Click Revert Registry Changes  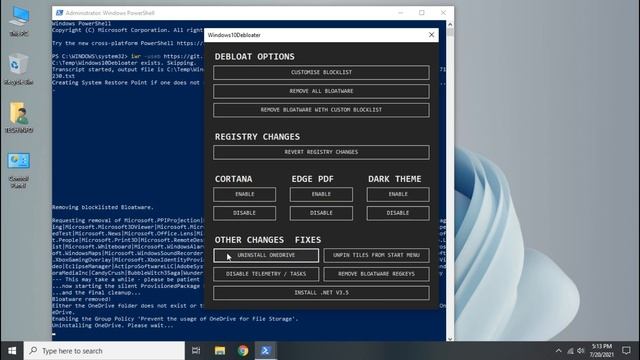pos(321,152)
